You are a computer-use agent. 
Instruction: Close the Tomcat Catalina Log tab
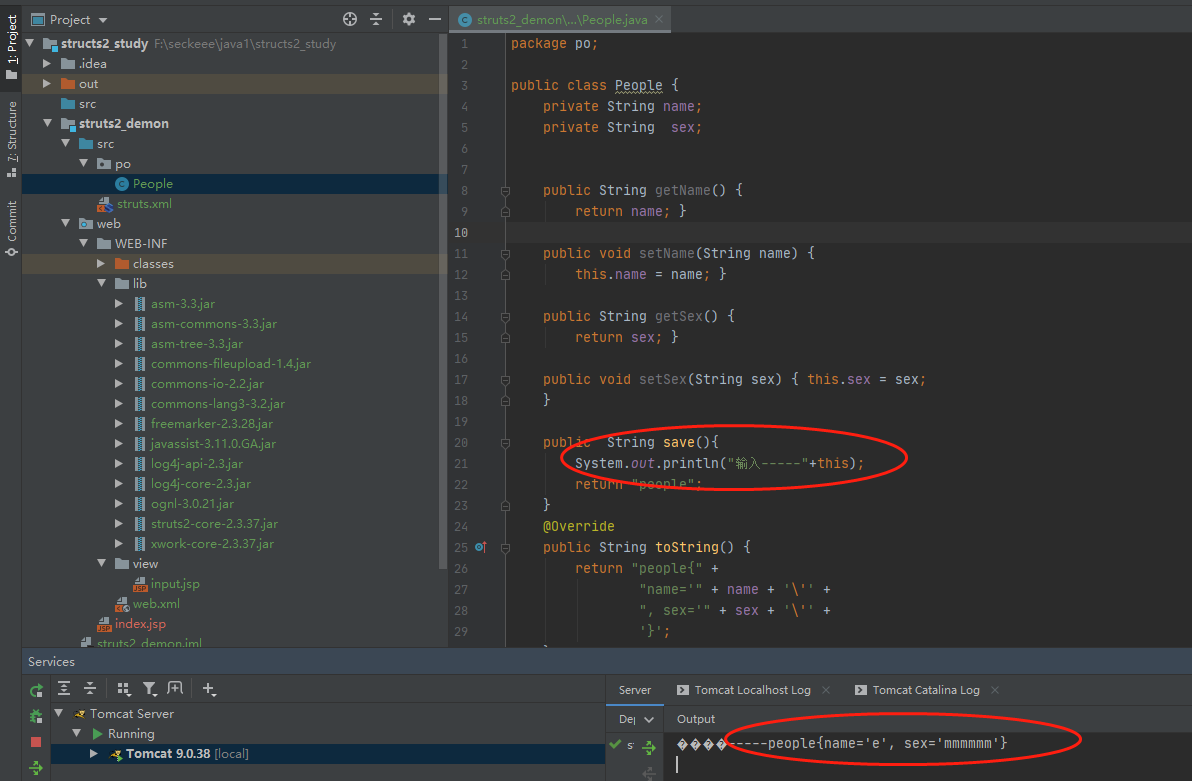995,690
